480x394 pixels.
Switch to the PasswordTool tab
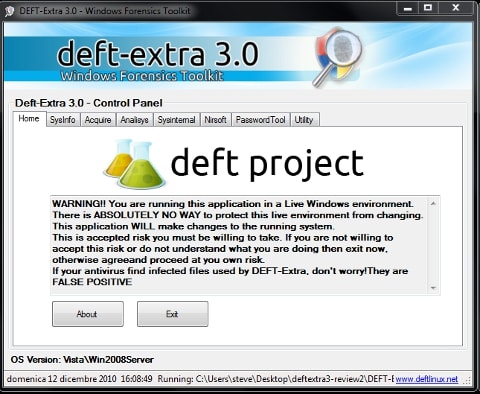[x=261, y=120]
